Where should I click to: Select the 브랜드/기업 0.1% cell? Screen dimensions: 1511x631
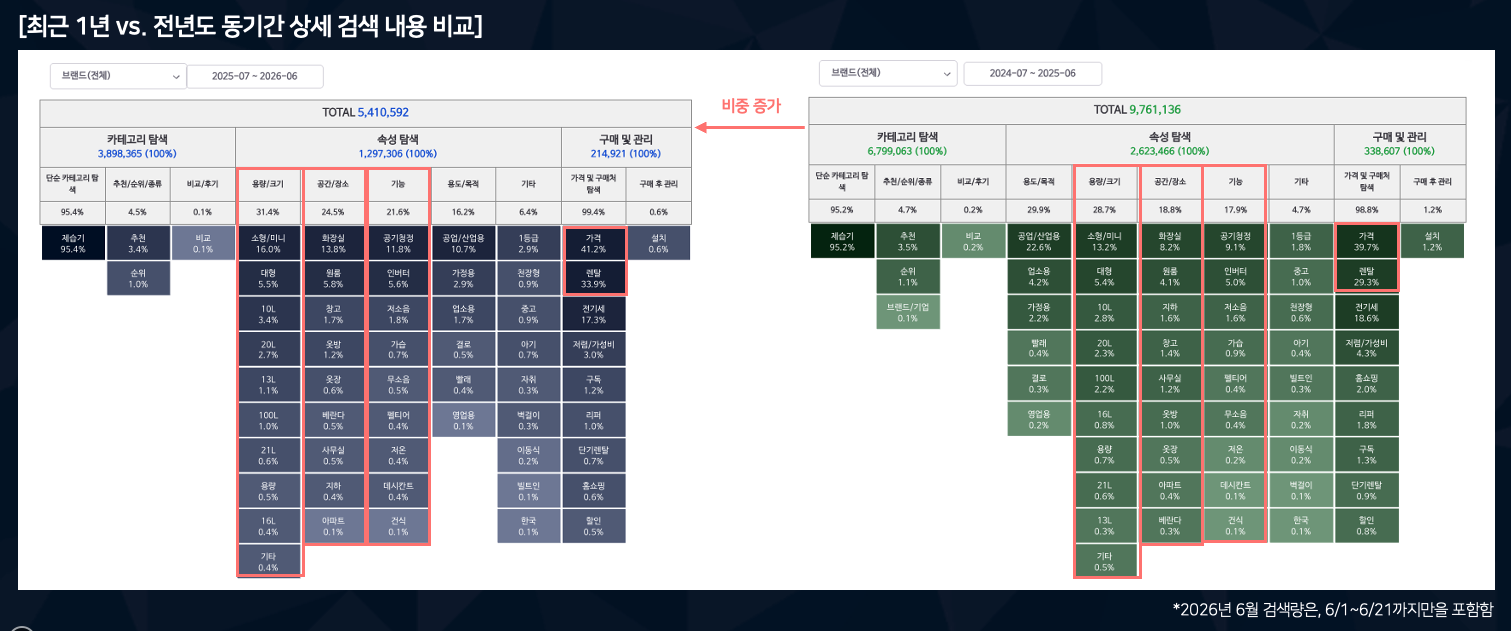click(907, 312)
